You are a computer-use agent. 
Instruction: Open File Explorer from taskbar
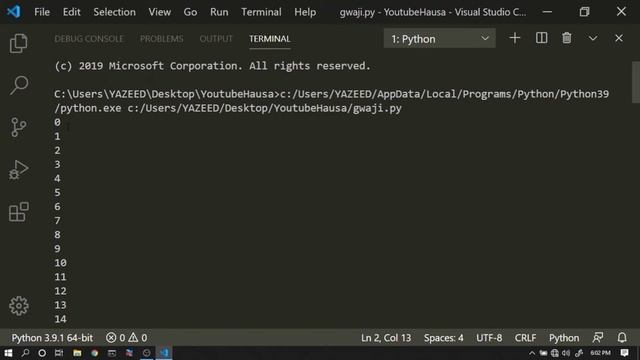pyautogui.click(x=77, y=353)
